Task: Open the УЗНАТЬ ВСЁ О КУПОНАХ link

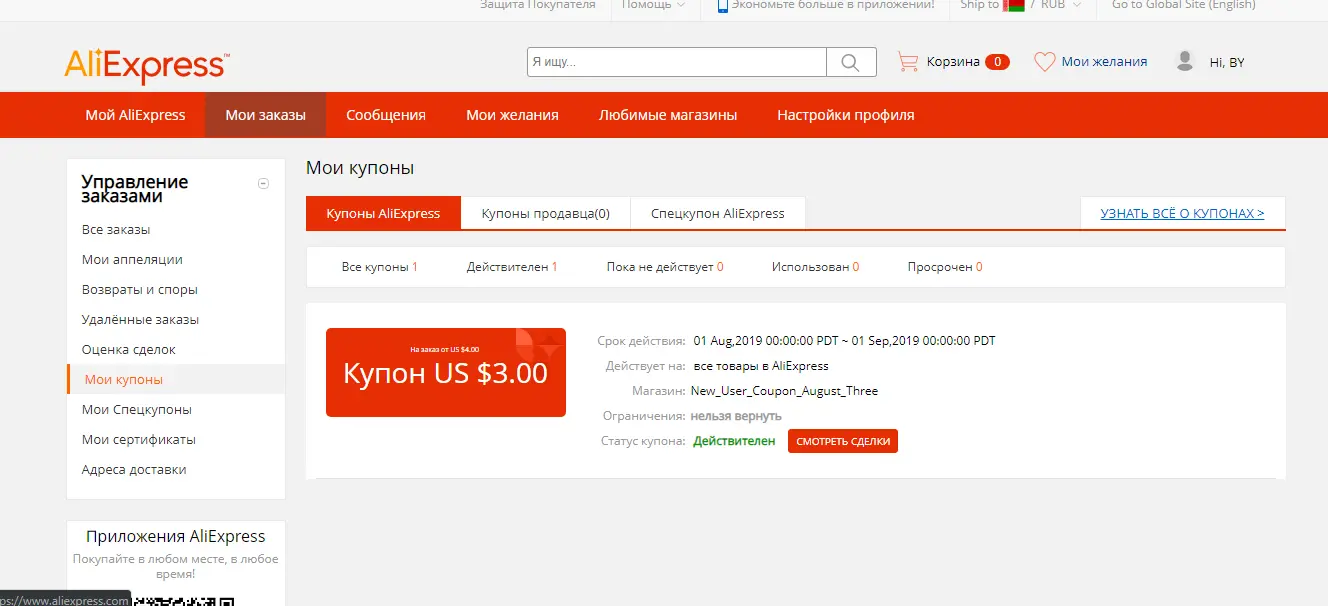Action: coord(1182,213)
